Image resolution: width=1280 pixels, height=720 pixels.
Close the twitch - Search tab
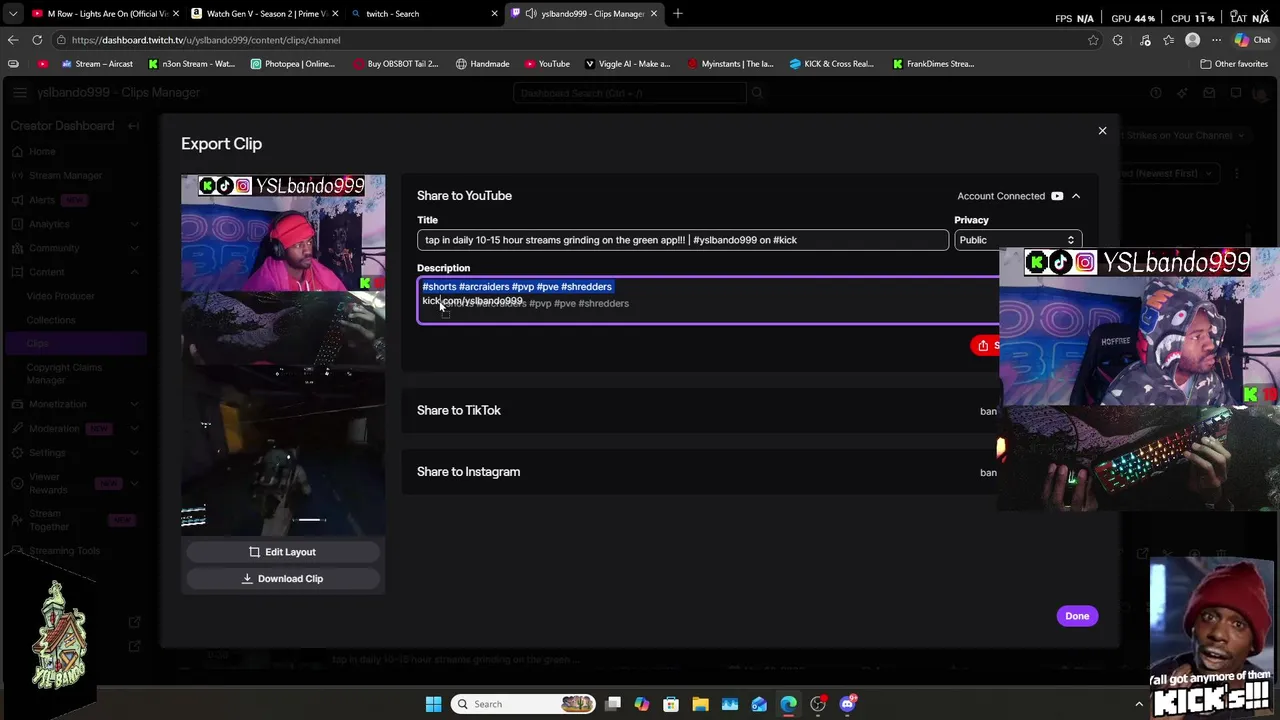tap(494, 14)
